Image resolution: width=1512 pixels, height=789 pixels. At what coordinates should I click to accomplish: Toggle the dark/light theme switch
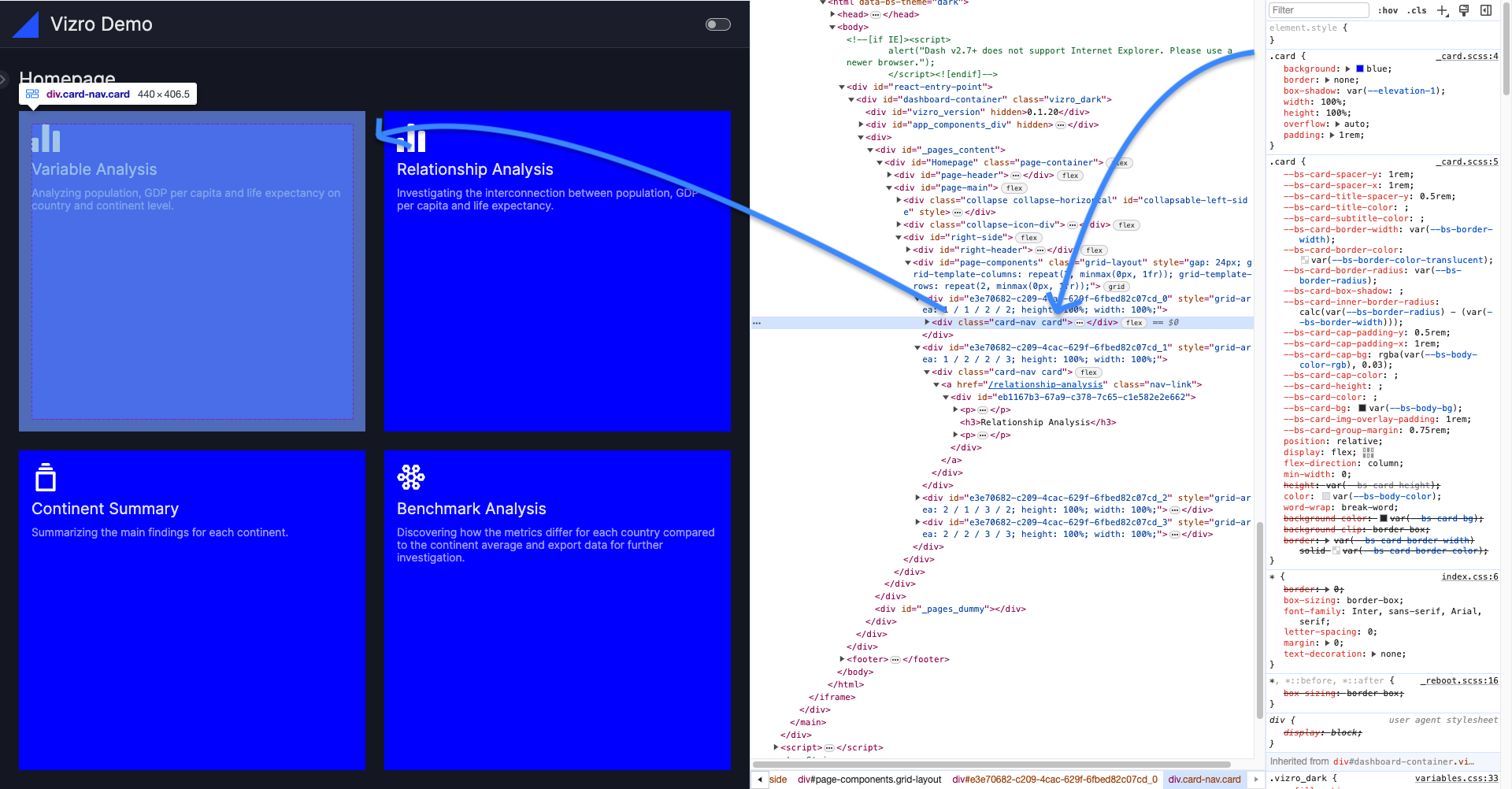coord(717,24)
